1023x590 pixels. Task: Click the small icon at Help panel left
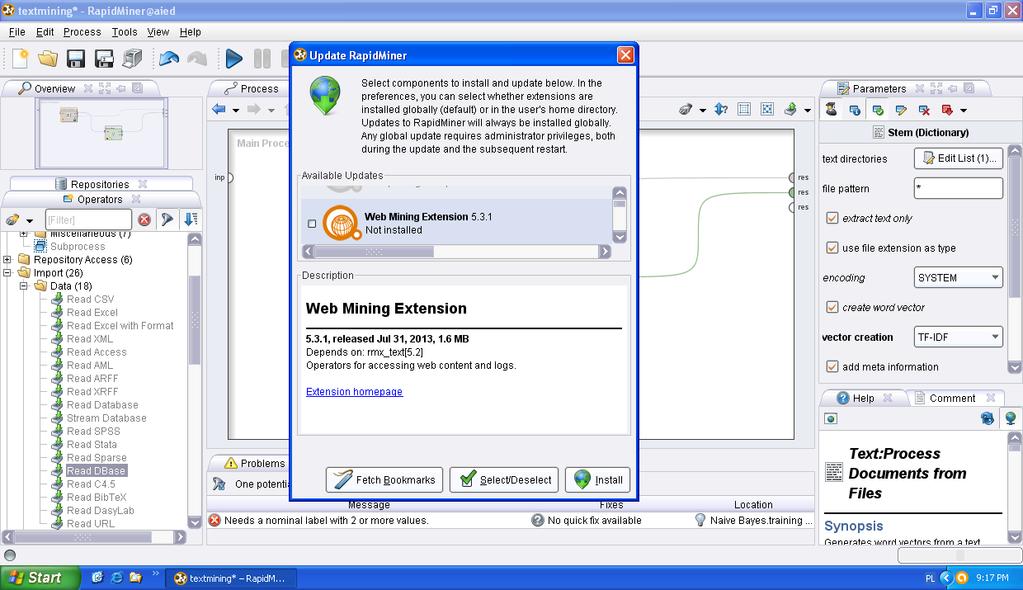[831, 418]
